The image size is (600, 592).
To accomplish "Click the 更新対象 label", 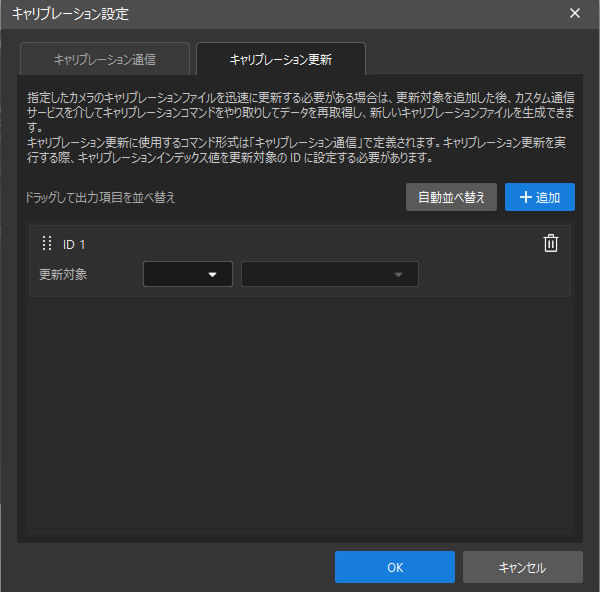I will tap(63, 274).
